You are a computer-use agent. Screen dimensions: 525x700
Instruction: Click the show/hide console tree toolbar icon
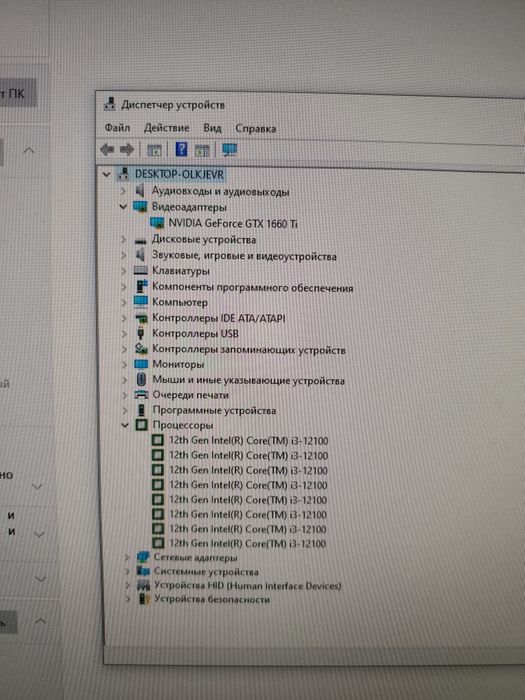[154, 150]
